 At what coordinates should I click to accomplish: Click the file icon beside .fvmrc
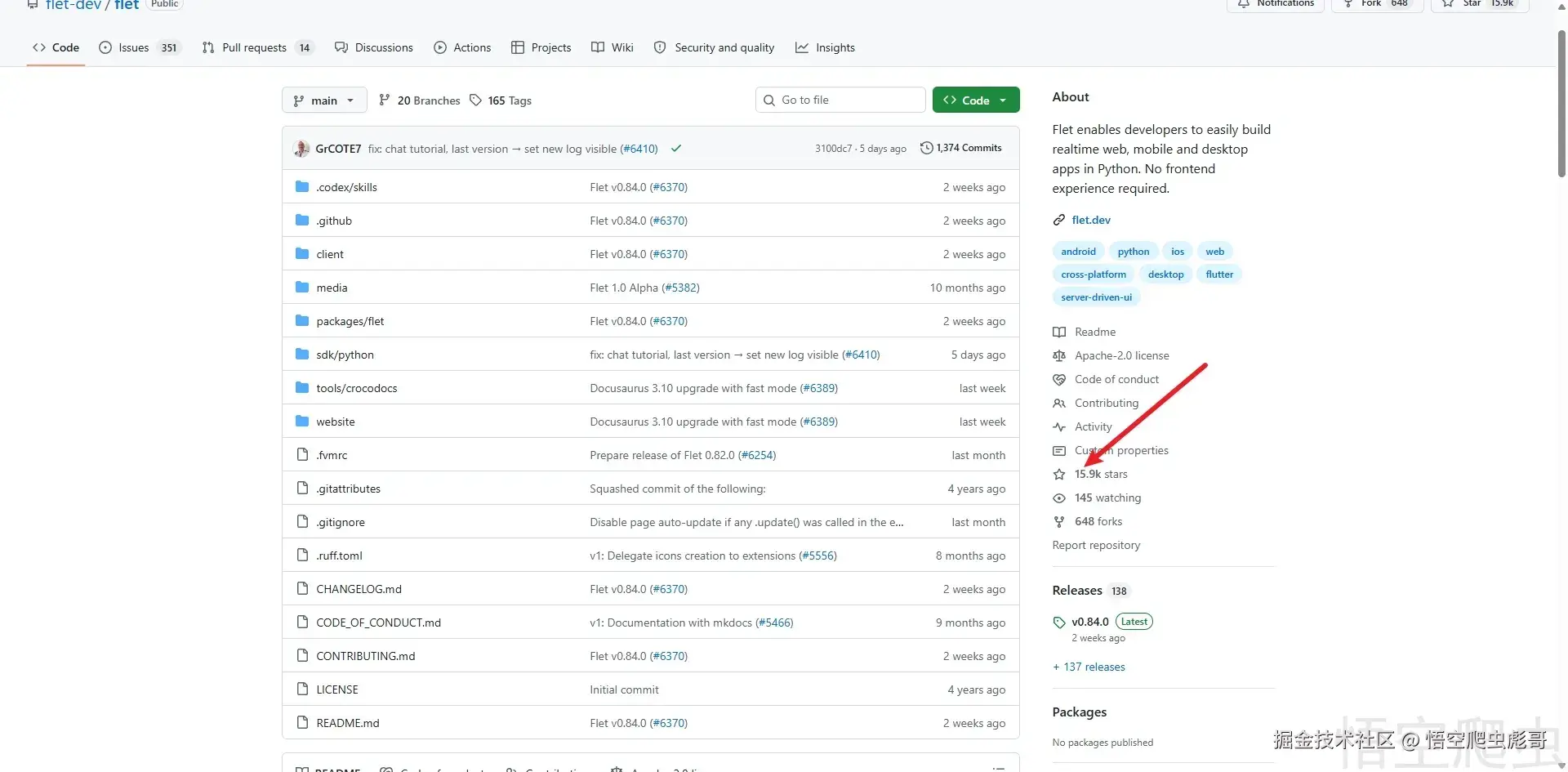click(x=302, y=454)
